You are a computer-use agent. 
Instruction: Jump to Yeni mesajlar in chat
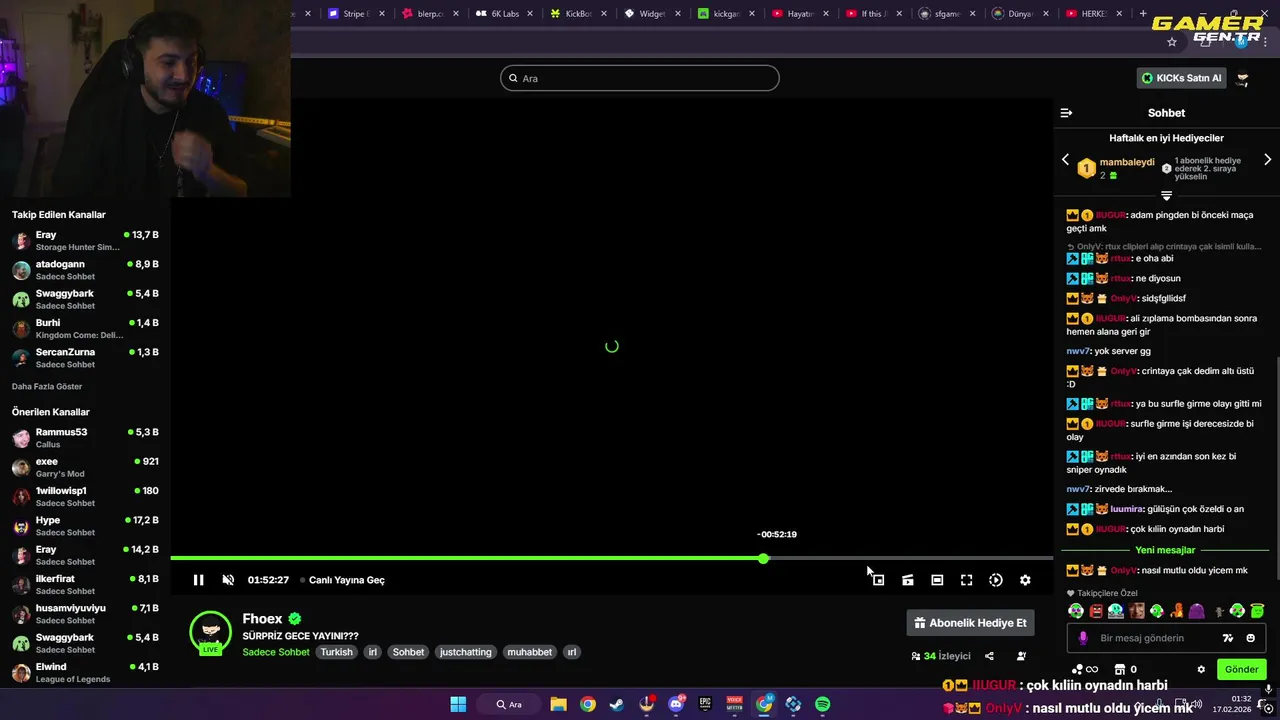1165,550
